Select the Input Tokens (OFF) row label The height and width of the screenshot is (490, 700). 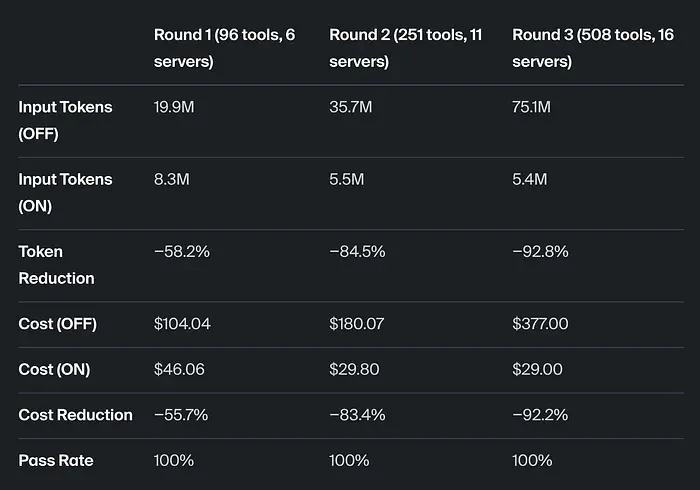pyautogui.click(x=65, y=120)
